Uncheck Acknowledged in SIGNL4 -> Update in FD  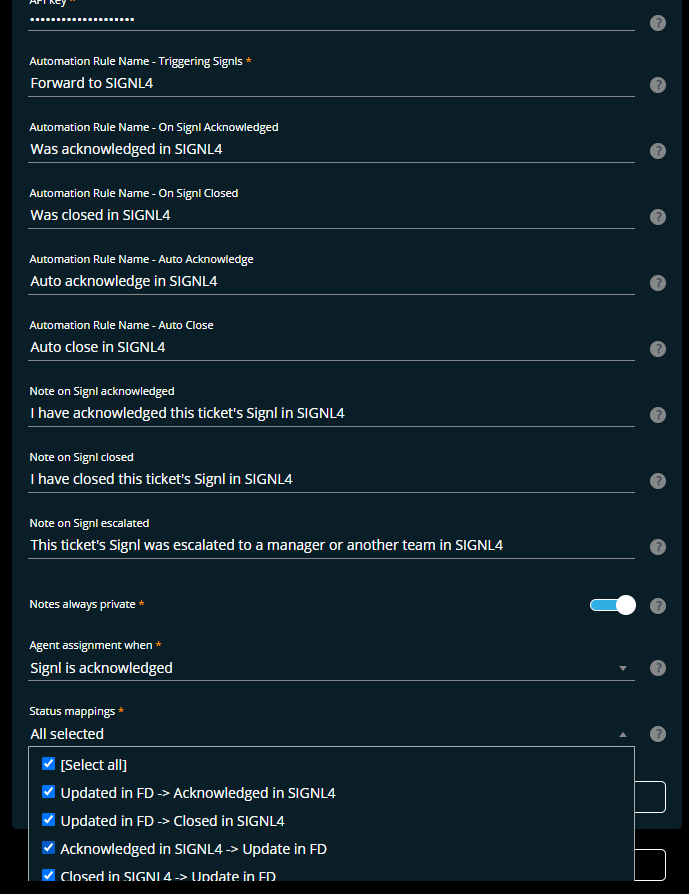[x=48, y=848]
